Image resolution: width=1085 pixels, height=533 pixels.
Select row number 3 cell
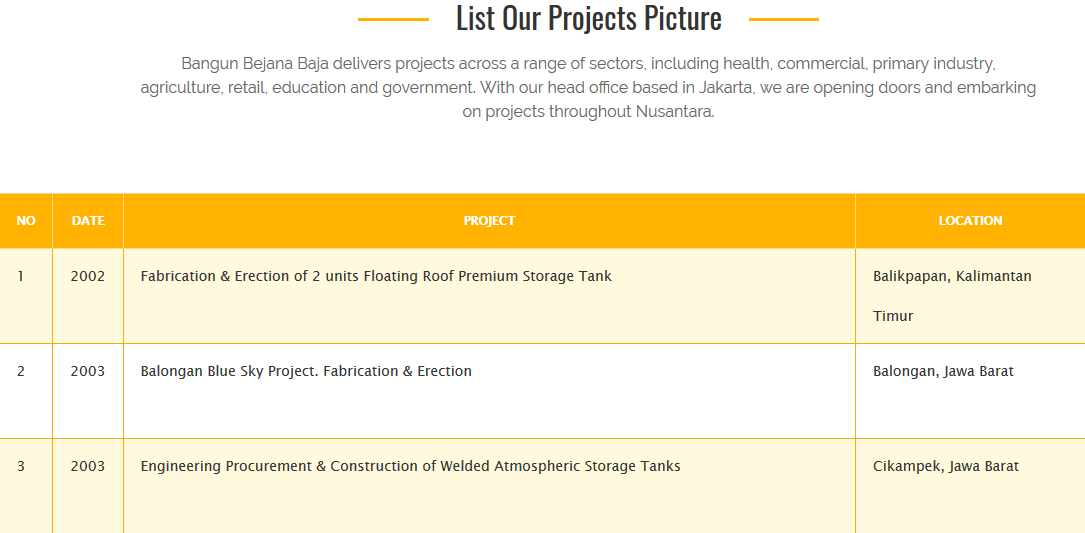pos(21,466)
